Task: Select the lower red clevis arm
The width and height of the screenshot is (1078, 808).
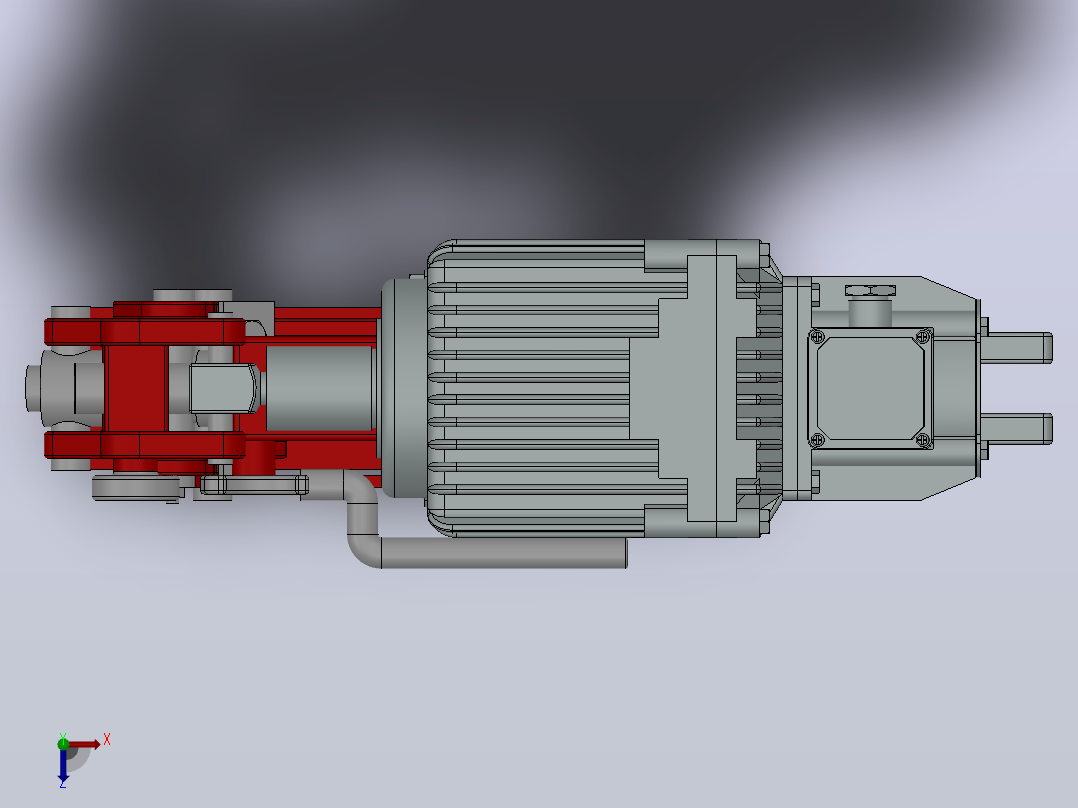Action: (x=144, y=445)
